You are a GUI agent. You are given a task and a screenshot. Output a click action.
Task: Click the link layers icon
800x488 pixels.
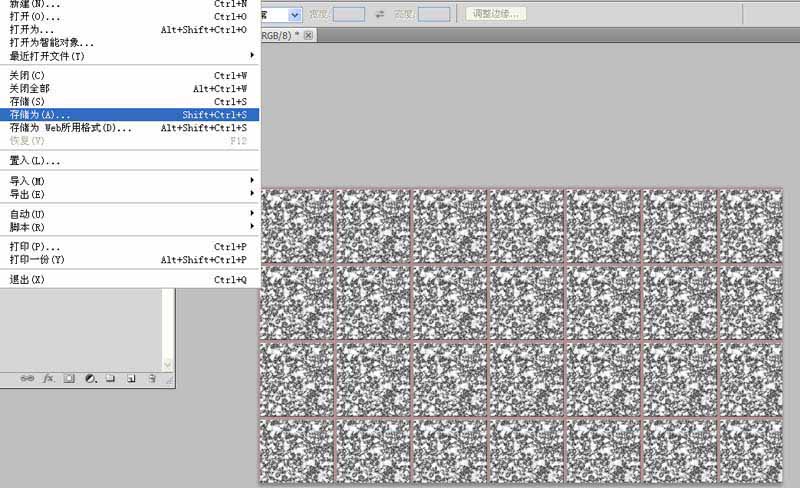[27, 379]
